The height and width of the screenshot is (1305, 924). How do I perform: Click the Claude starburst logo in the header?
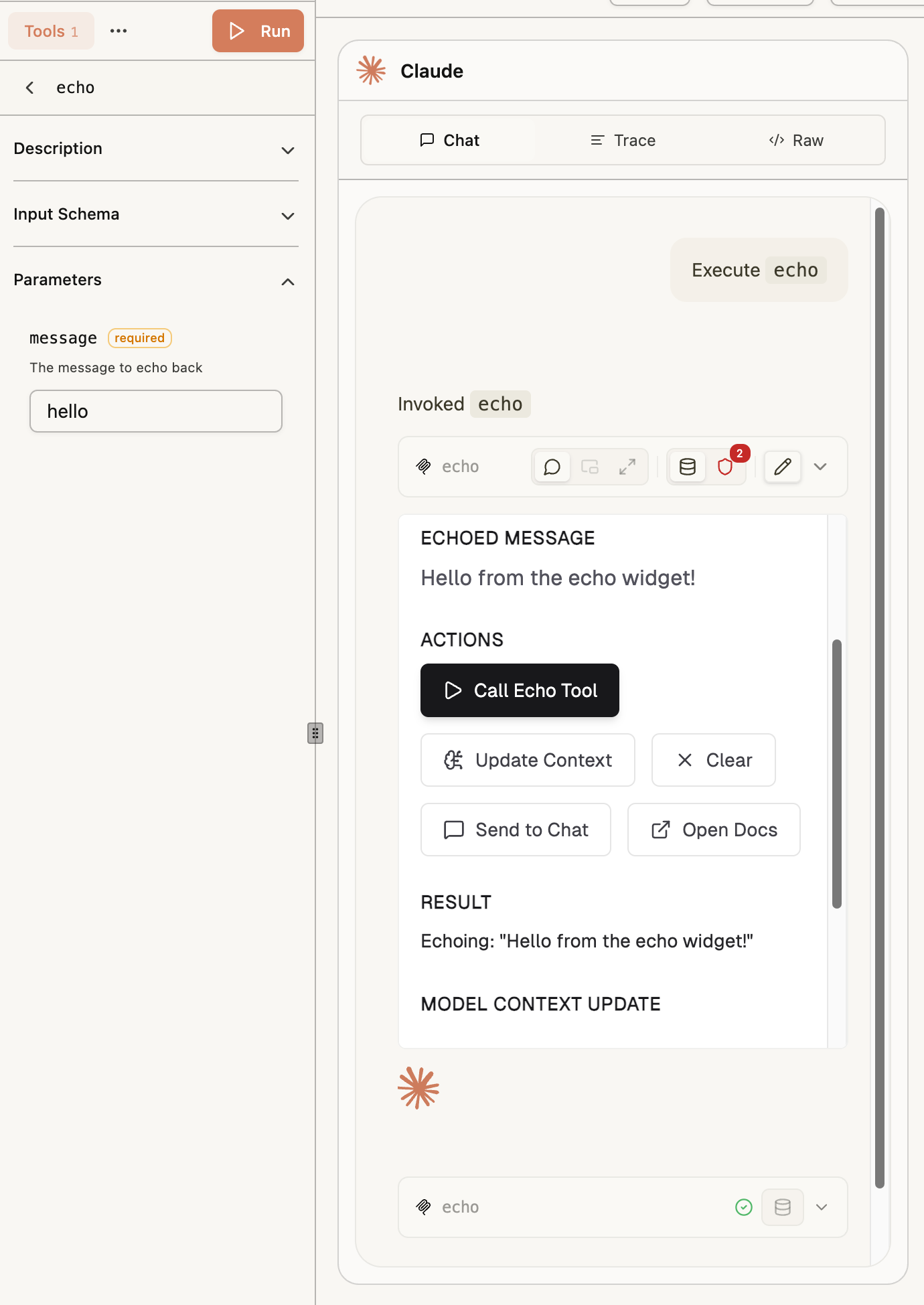point(372,70)
